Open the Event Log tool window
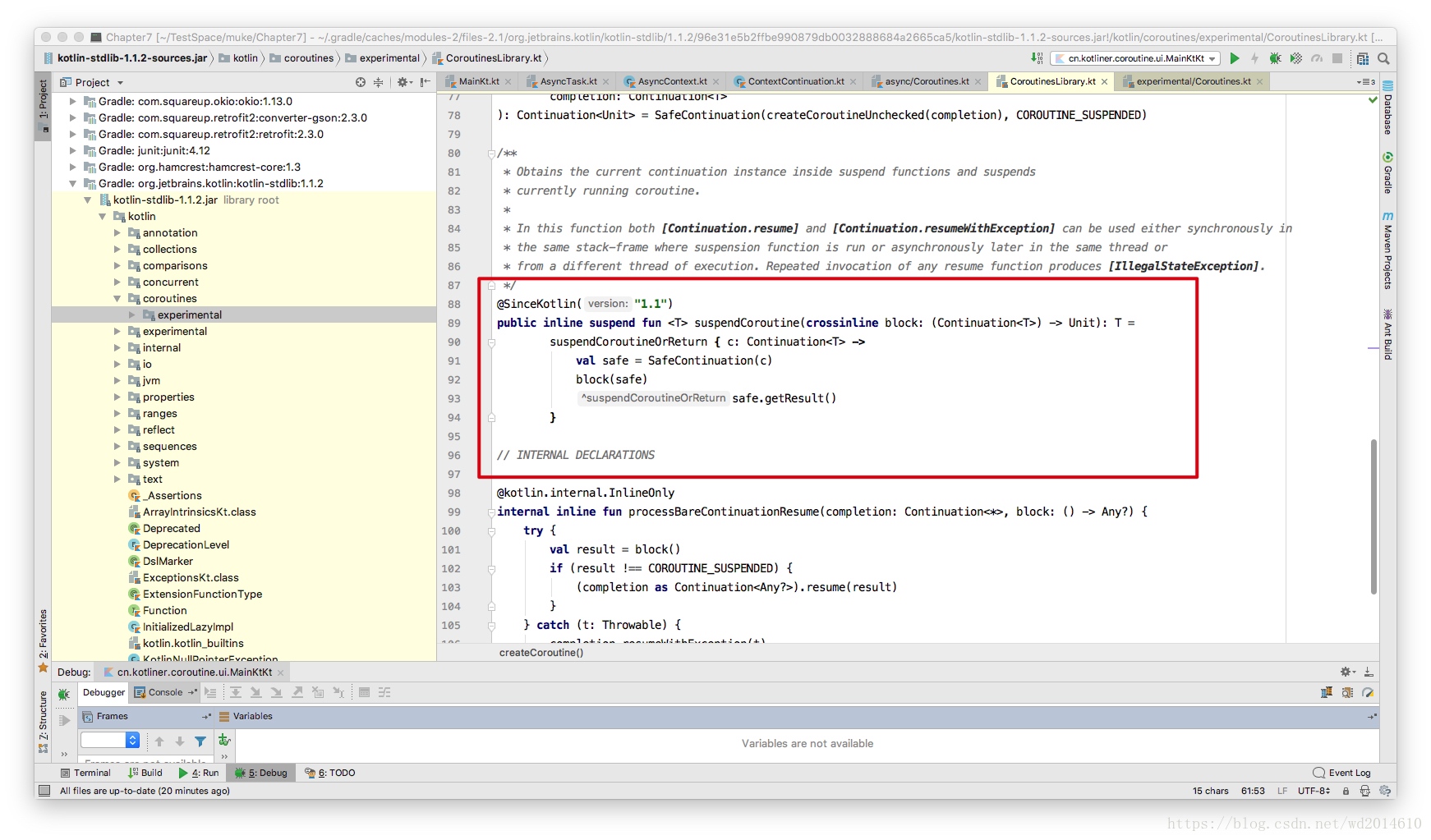 (1341, 773)
